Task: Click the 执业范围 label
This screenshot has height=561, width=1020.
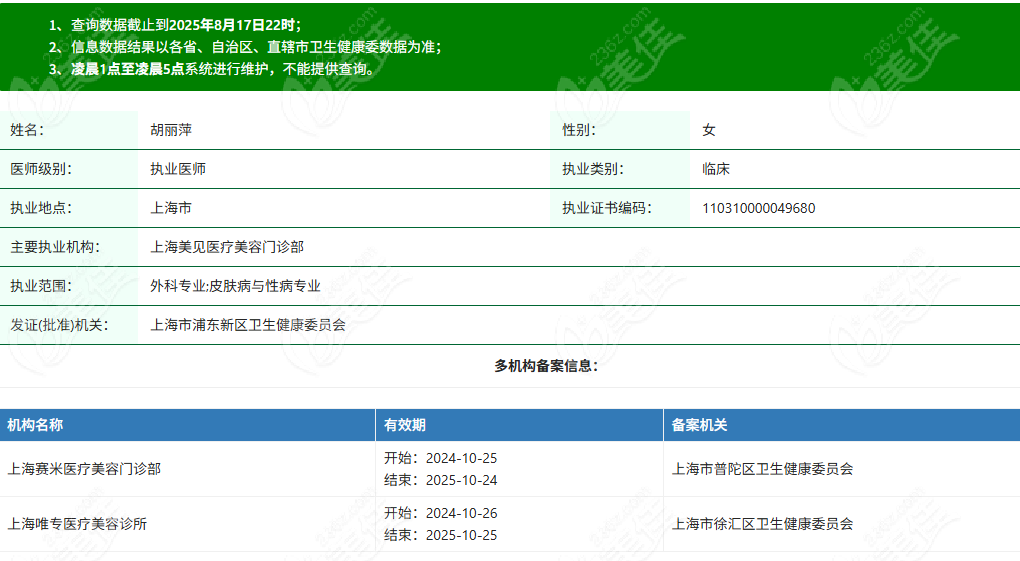Action: 41,286
